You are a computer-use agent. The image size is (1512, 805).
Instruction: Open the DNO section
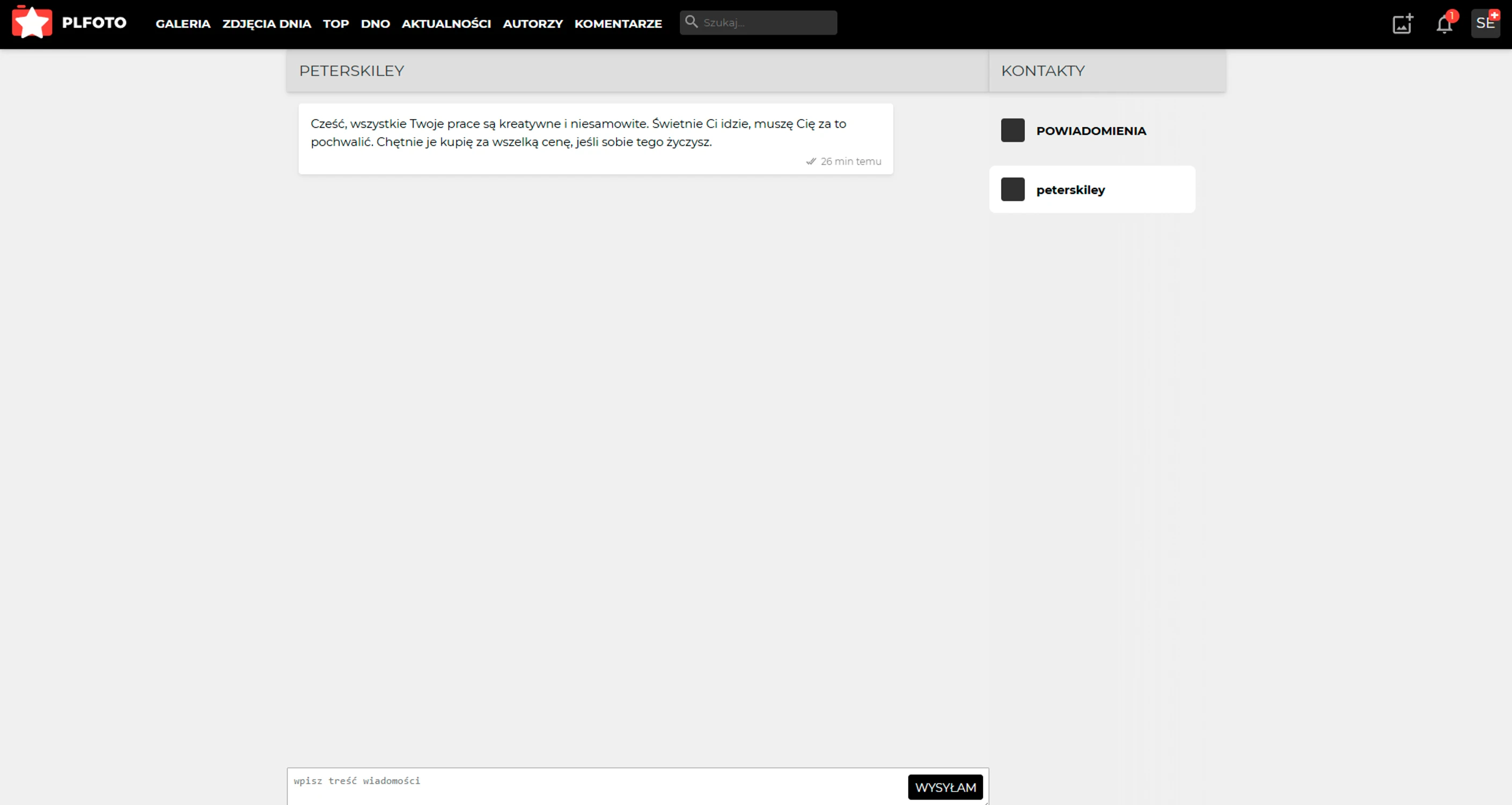coord(375,24)
